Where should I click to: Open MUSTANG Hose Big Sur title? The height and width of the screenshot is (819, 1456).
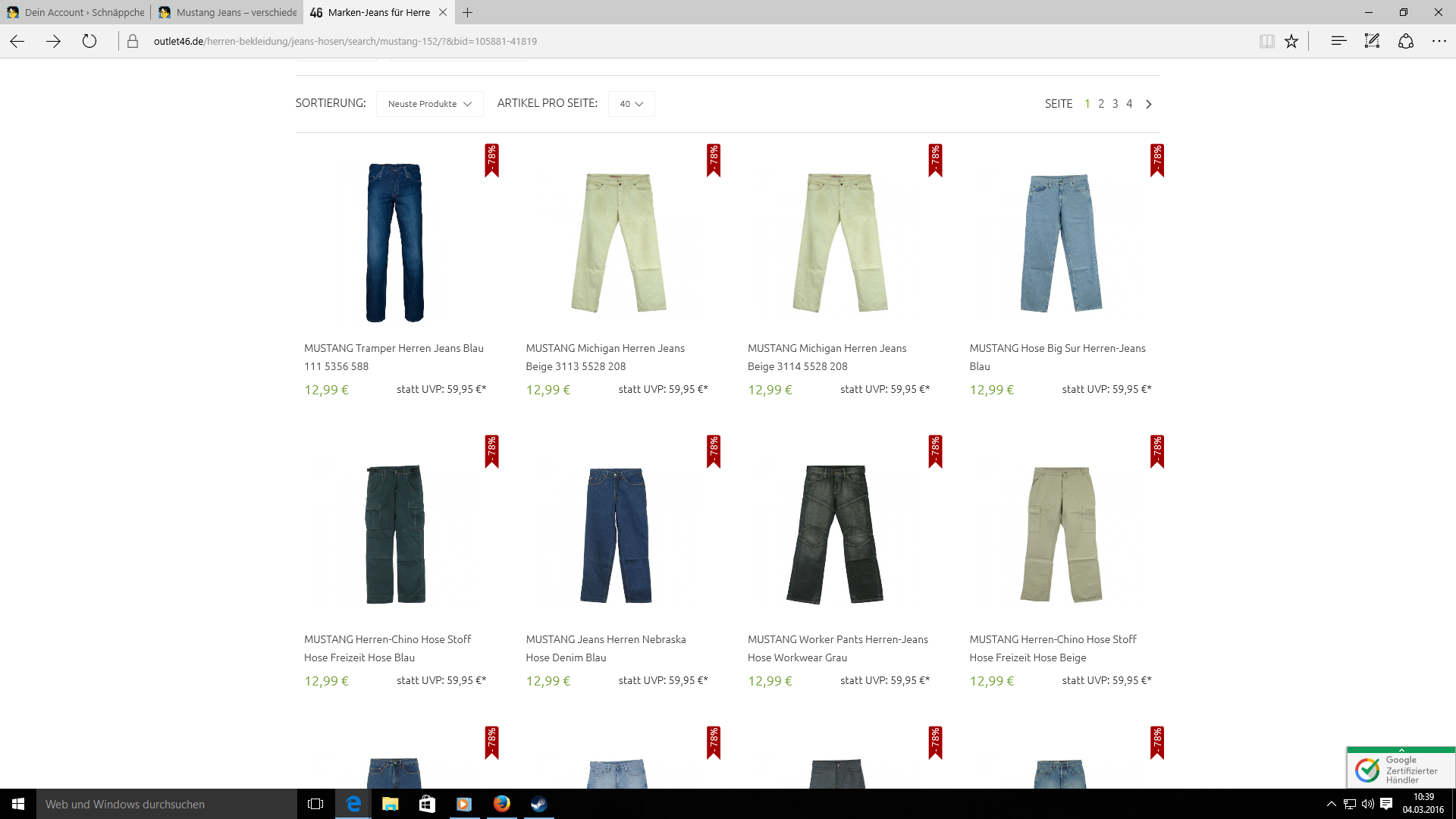[x=1057, y=357]
